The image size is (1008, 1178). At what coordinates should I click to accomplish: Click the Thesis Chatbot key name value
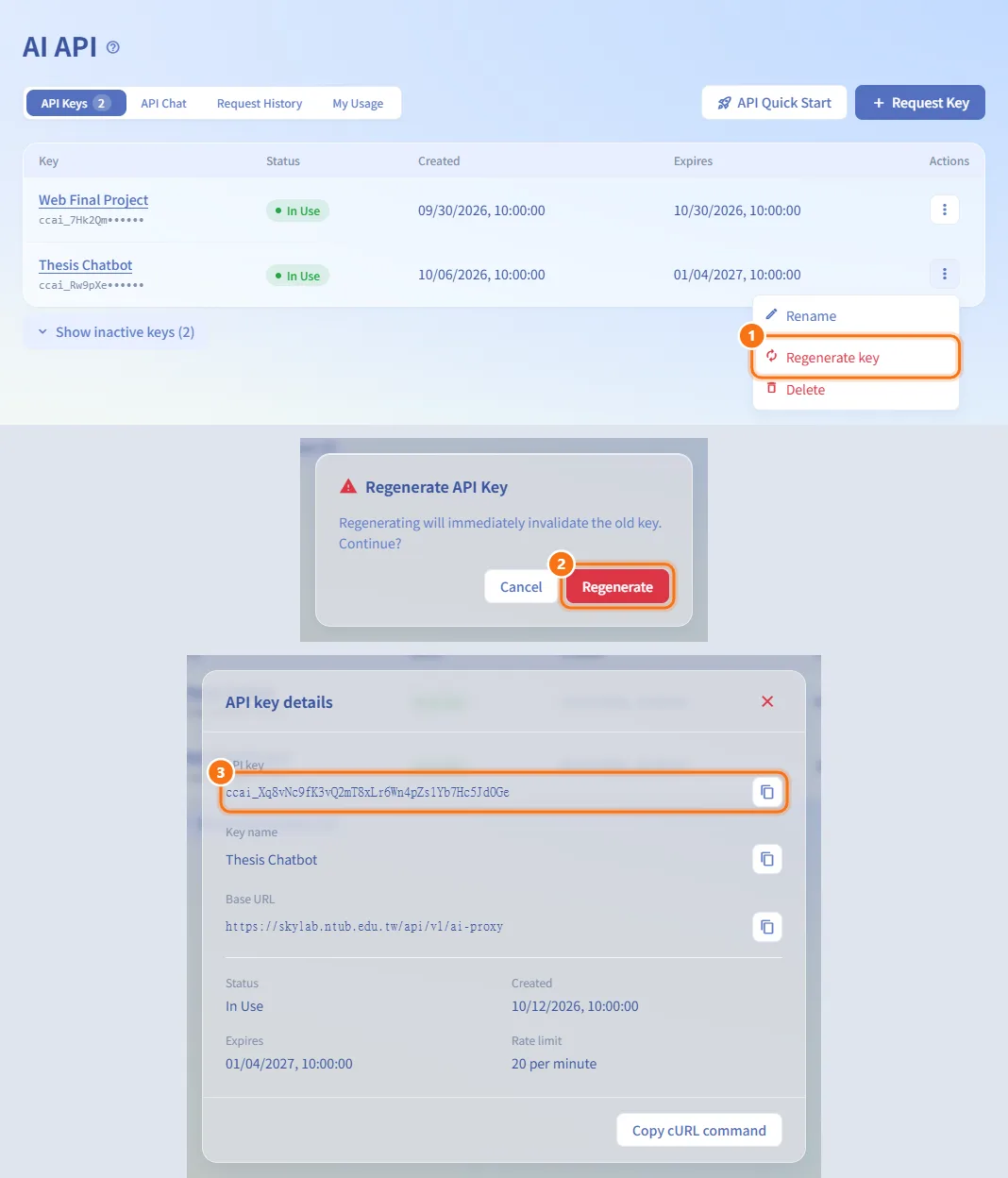(272, 860)
